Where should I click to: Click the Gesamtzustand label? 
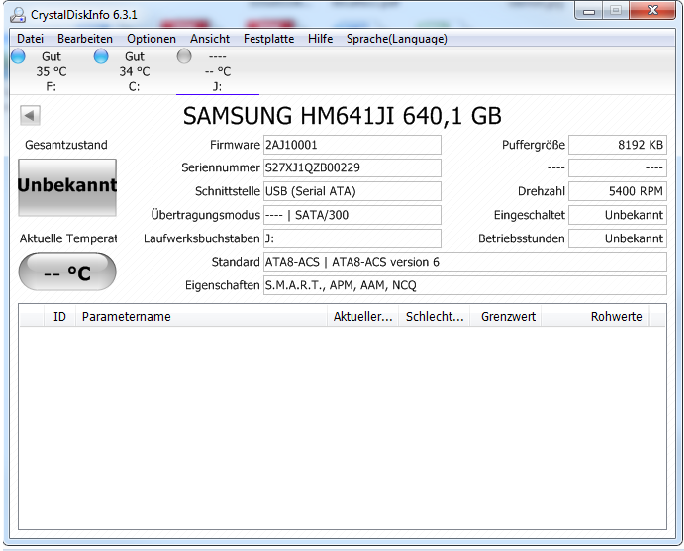[66, 145]
